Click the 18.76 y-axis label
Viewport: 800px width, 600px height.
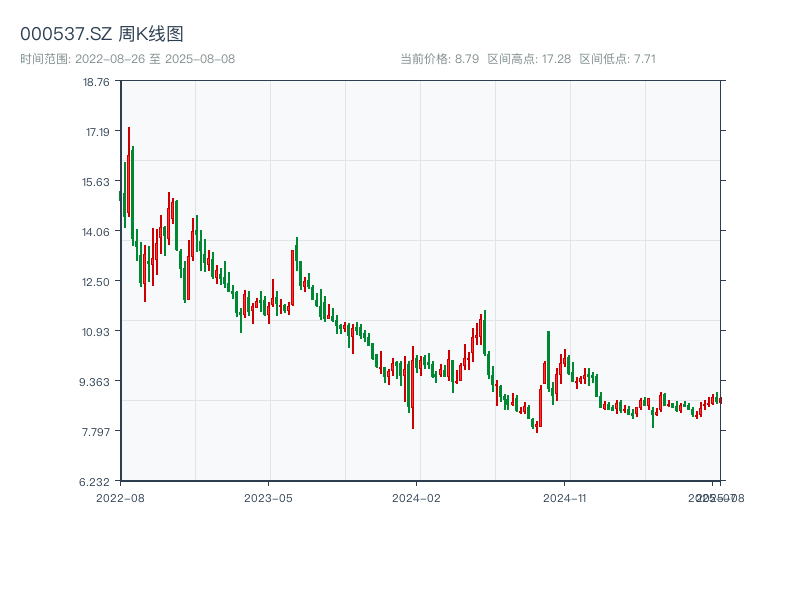pyautogui.click(x=97, y=82)
